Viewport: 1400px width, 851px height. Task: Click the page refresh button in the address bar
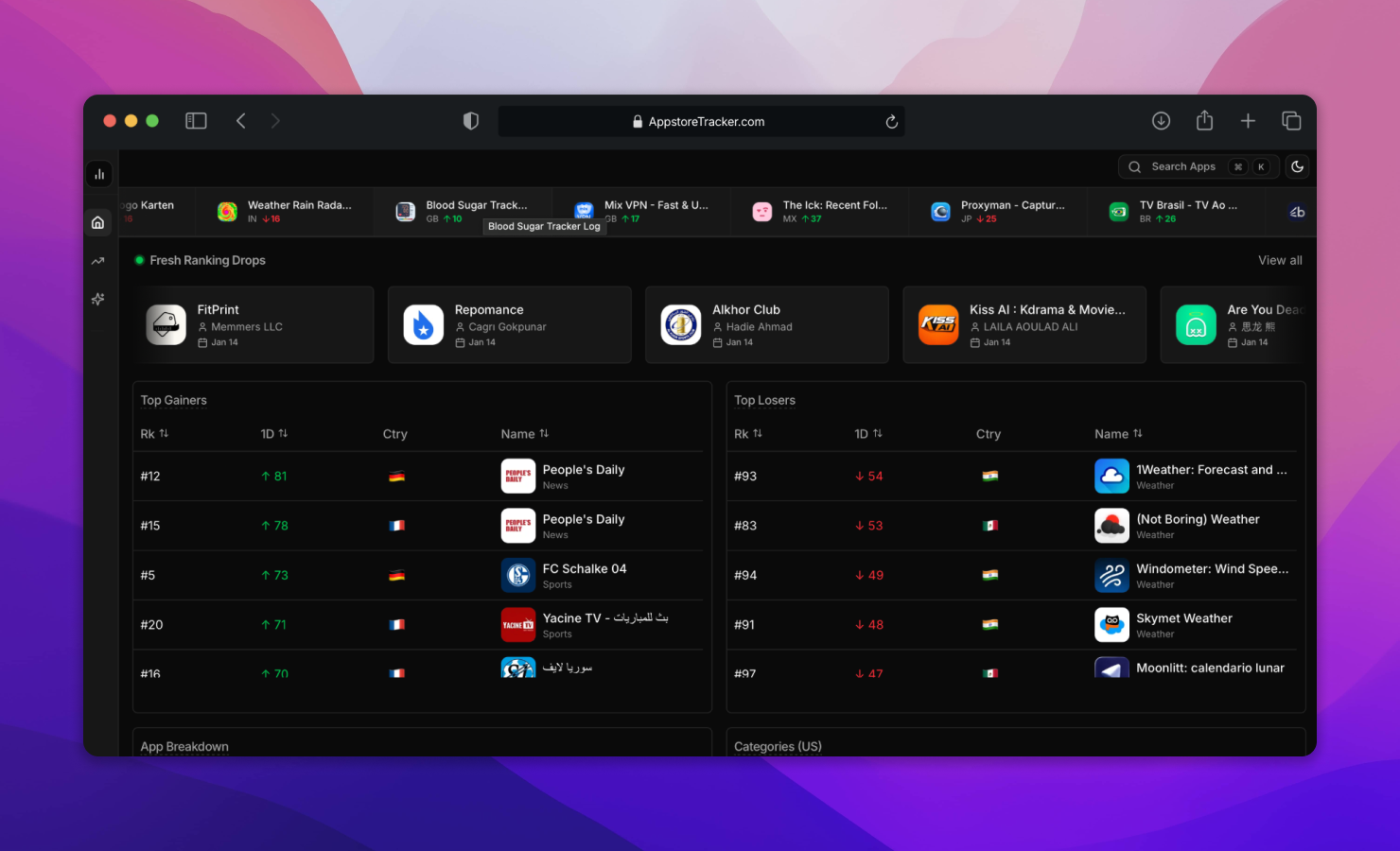pyautogui.click(x=890, y=121)
